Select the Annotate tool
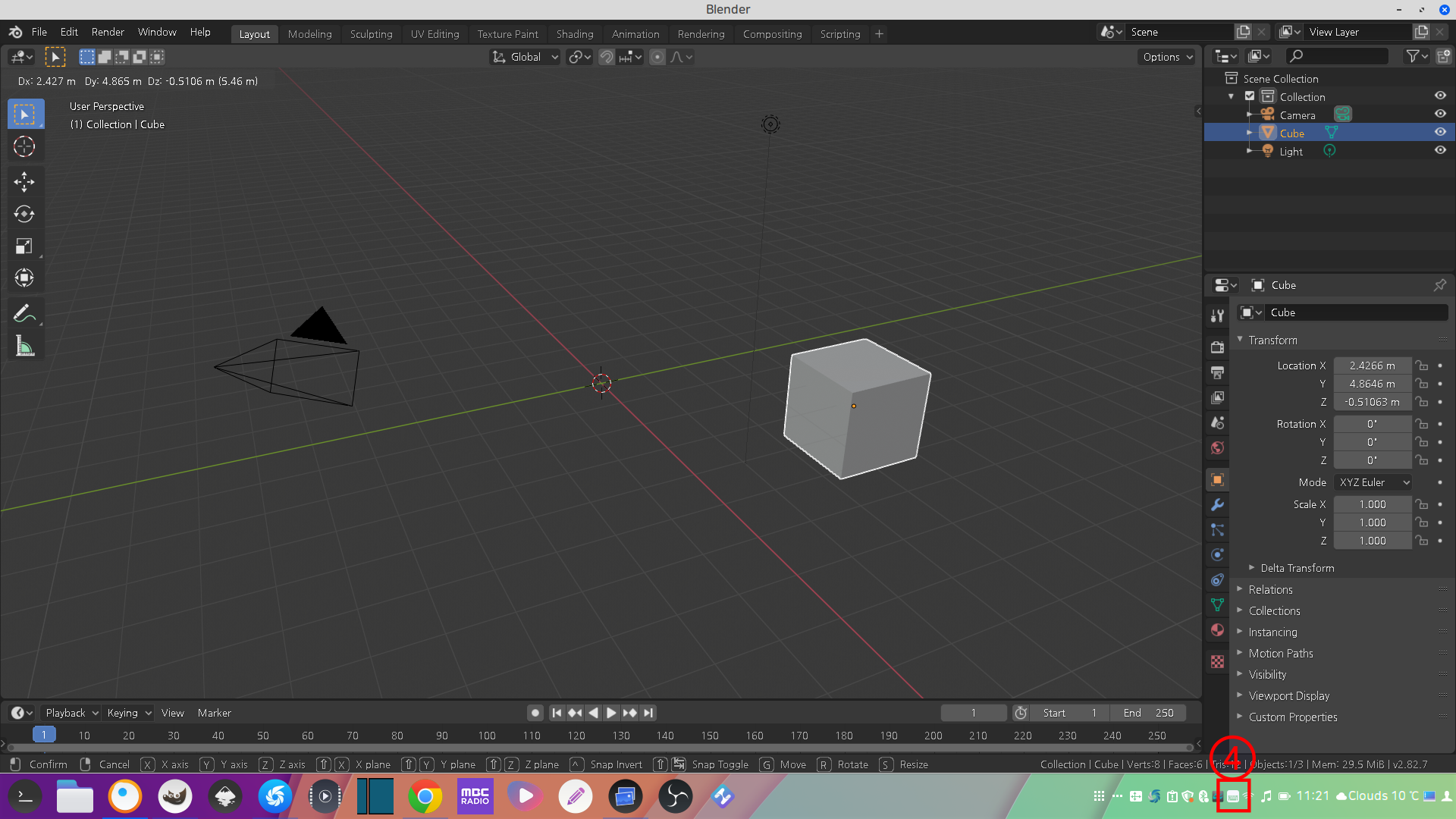Viewport: 1456px width, 819px height. pos(24,313)
